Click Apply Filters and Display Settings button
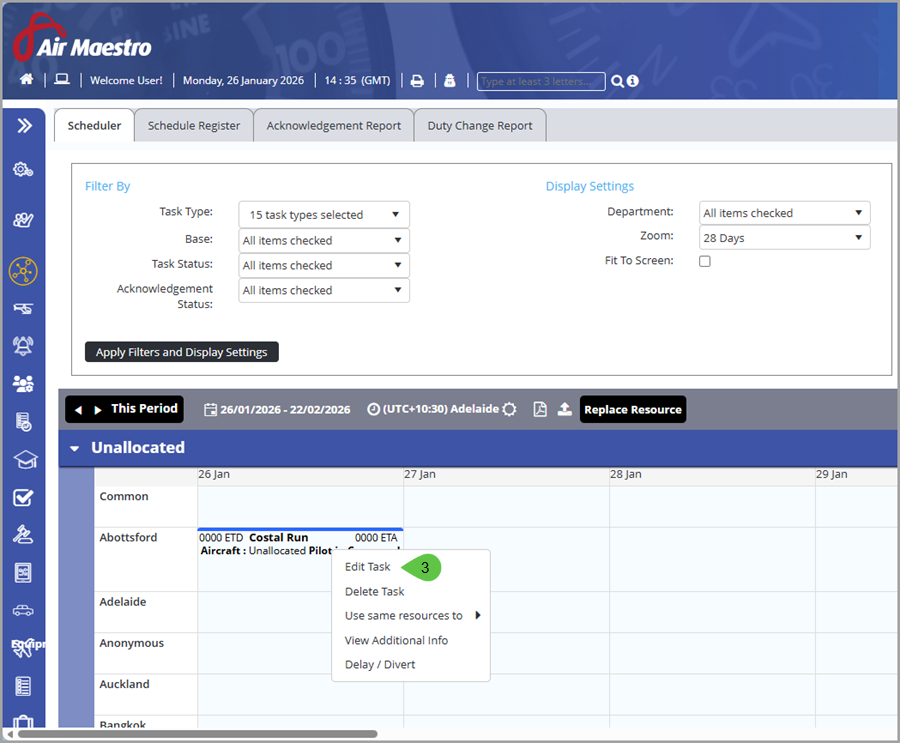 182,352
